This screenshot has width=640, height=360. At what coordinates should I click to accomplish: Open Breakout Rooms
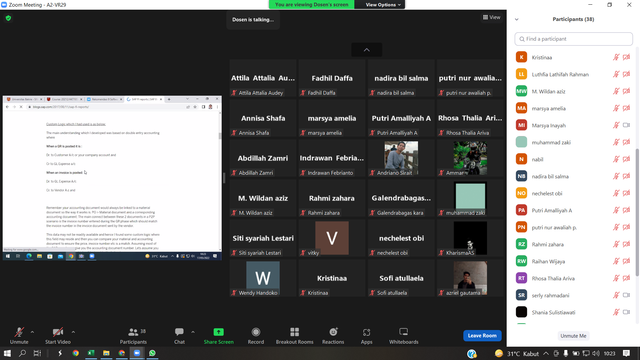pos(294,336)
